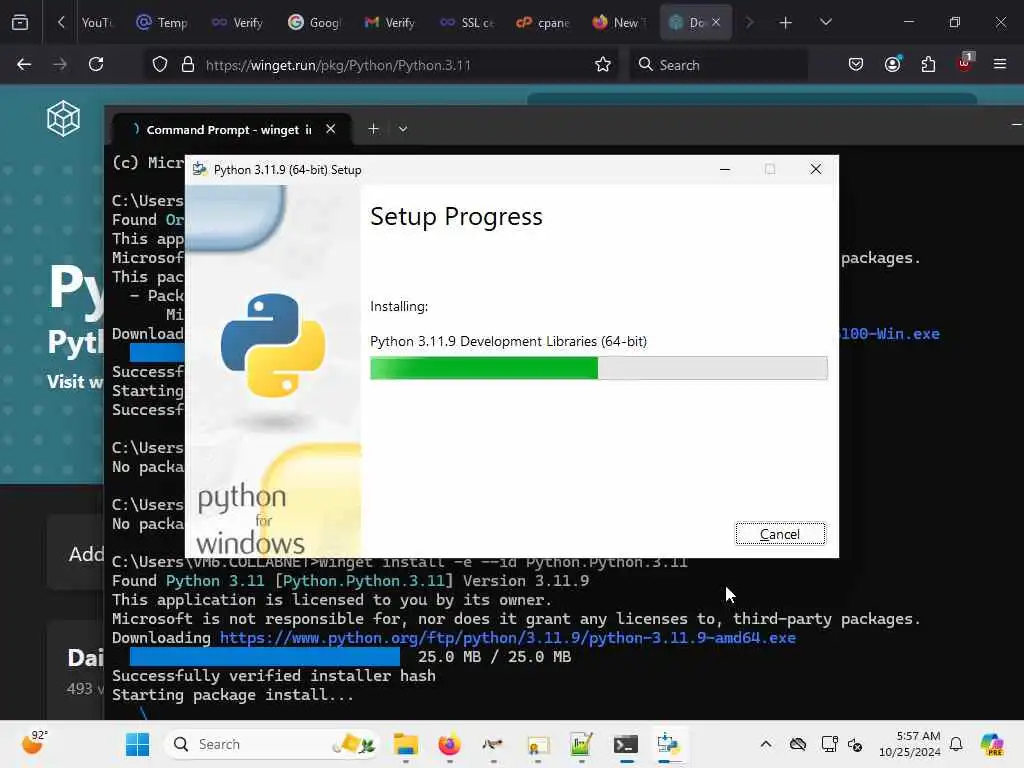Switch to the YouTube browser tab
This screenshot has height=768, width=1024.
click(97, 23)
